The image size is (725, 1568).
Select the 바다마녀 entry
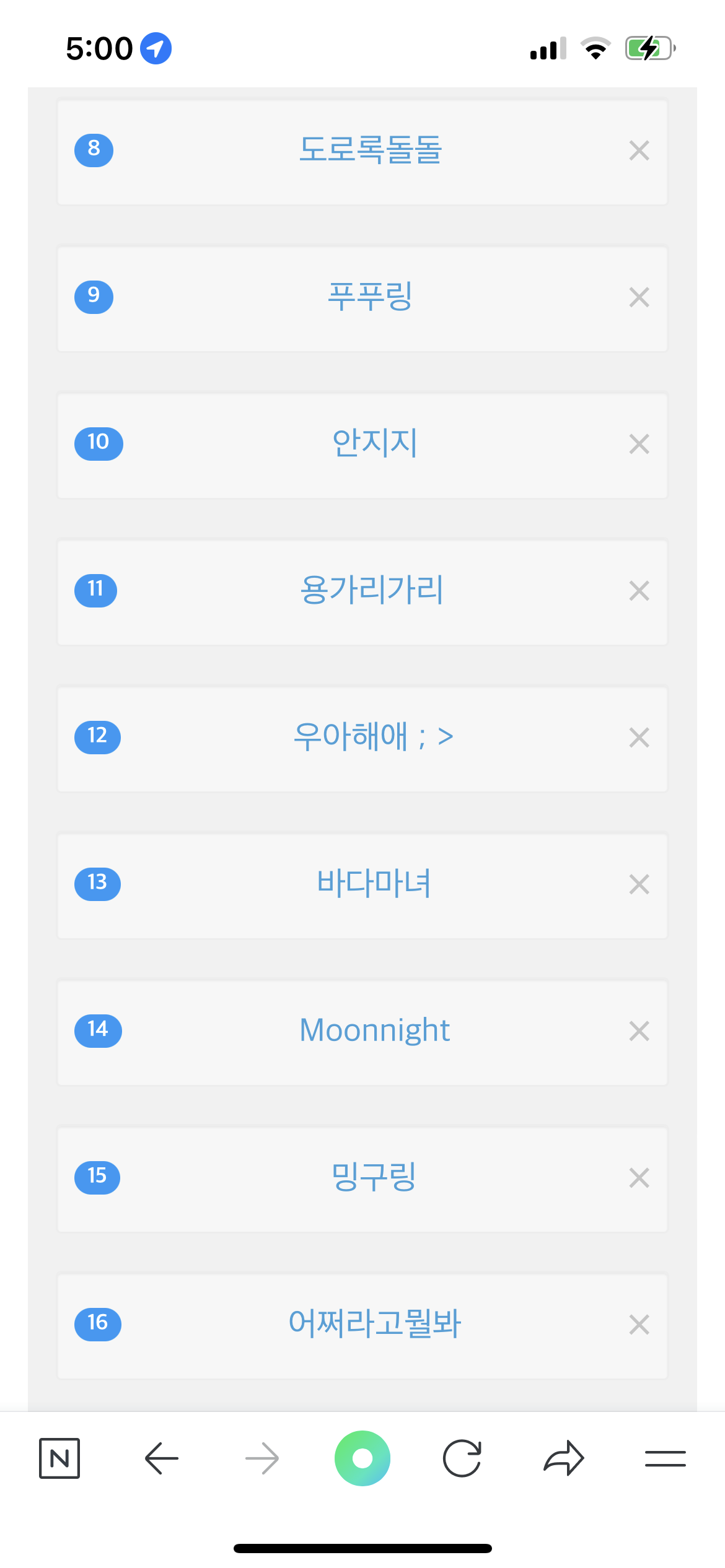pos(374,884)
